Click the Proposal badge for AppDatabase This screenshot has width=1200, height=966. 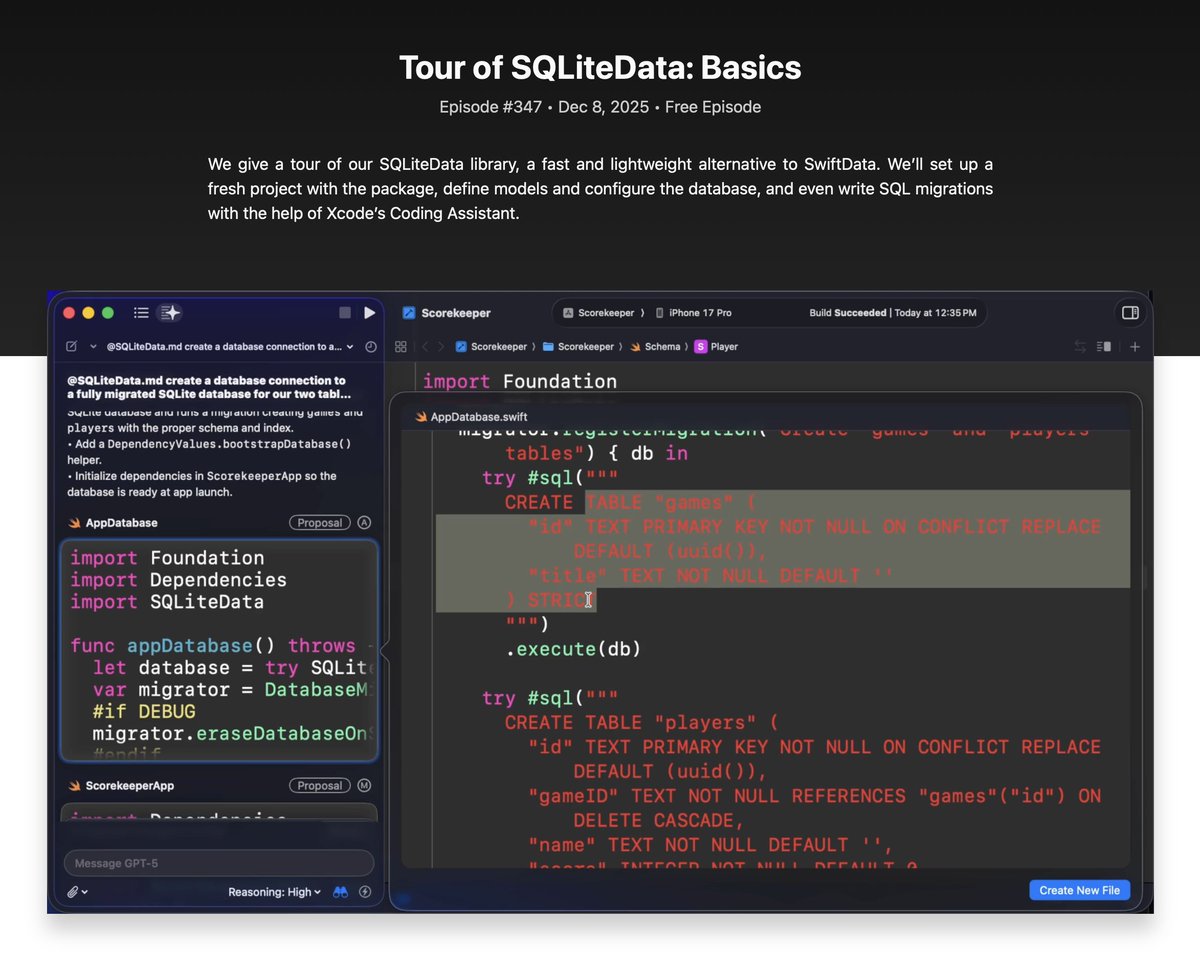[320, 523]
